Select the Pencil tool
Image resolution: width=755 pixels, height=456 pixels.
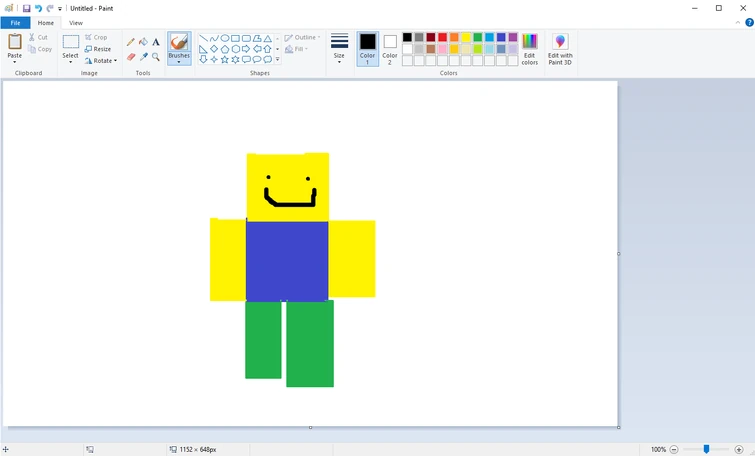click(x=130, y=42)
